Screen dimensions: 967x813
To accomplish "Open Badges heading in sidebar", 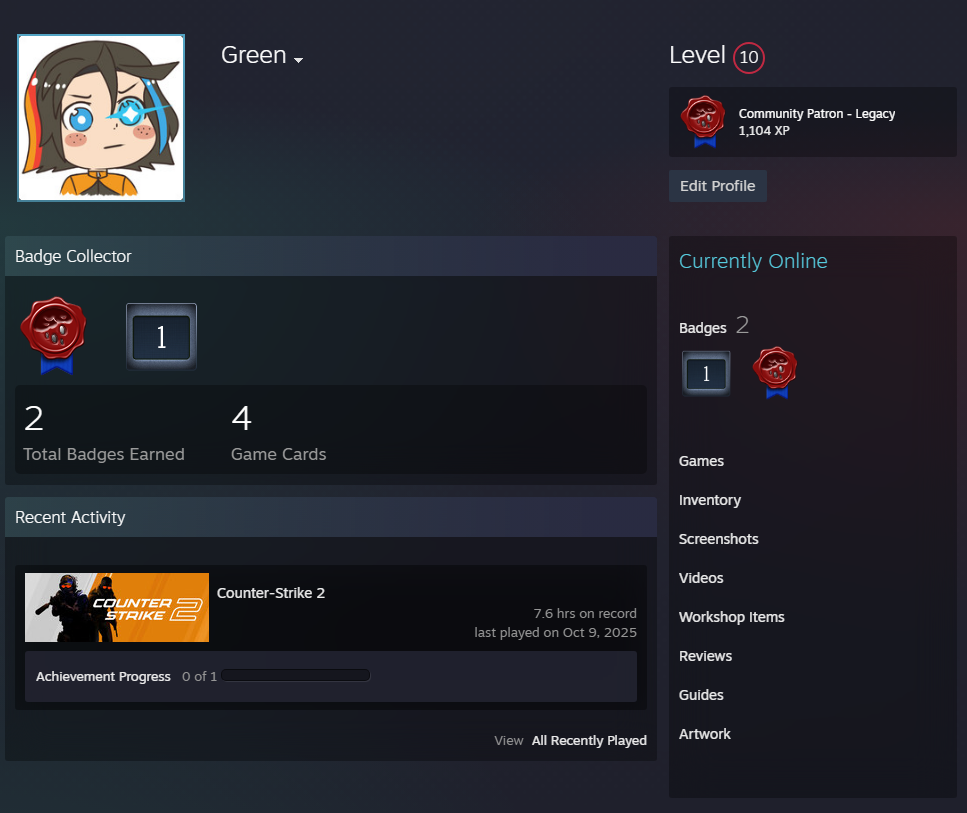I will coord(702,328).
